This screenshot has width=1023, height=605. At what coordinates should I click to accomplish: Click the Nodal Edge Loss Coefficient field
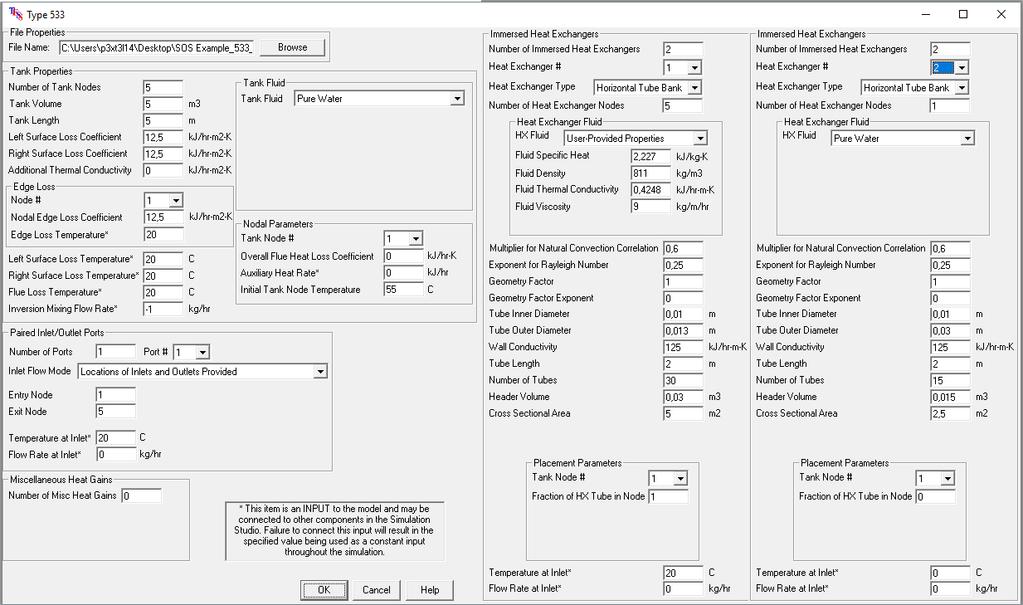click(163, 217)
